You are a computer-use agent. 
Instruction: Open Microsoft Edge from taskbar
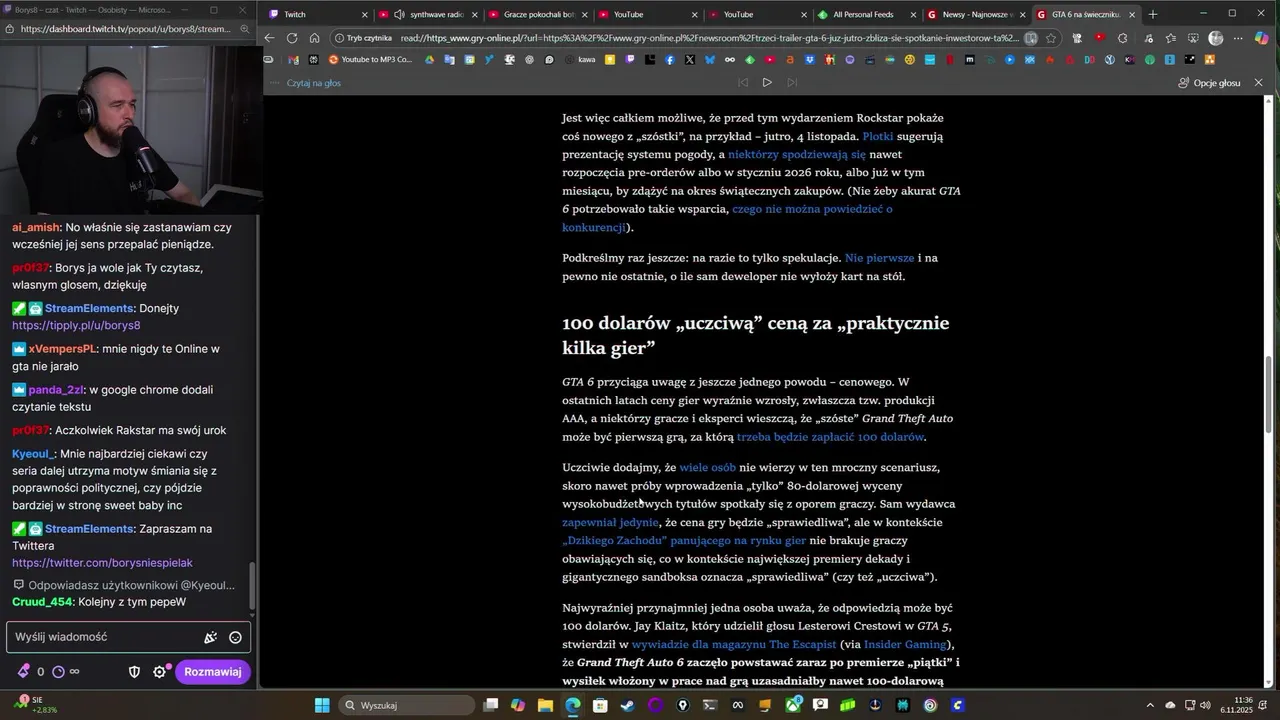tap(572, 705)
